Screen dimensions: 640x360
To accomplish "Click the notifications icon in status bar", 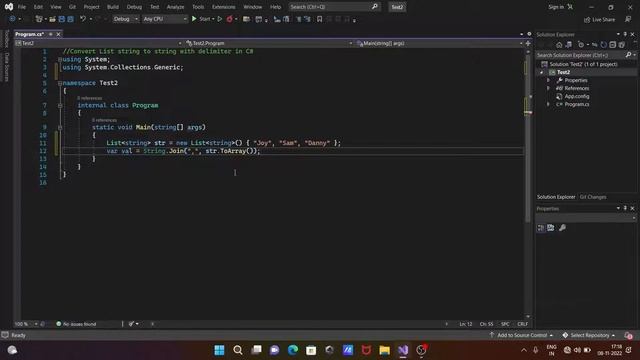I will tap(629, 335).
